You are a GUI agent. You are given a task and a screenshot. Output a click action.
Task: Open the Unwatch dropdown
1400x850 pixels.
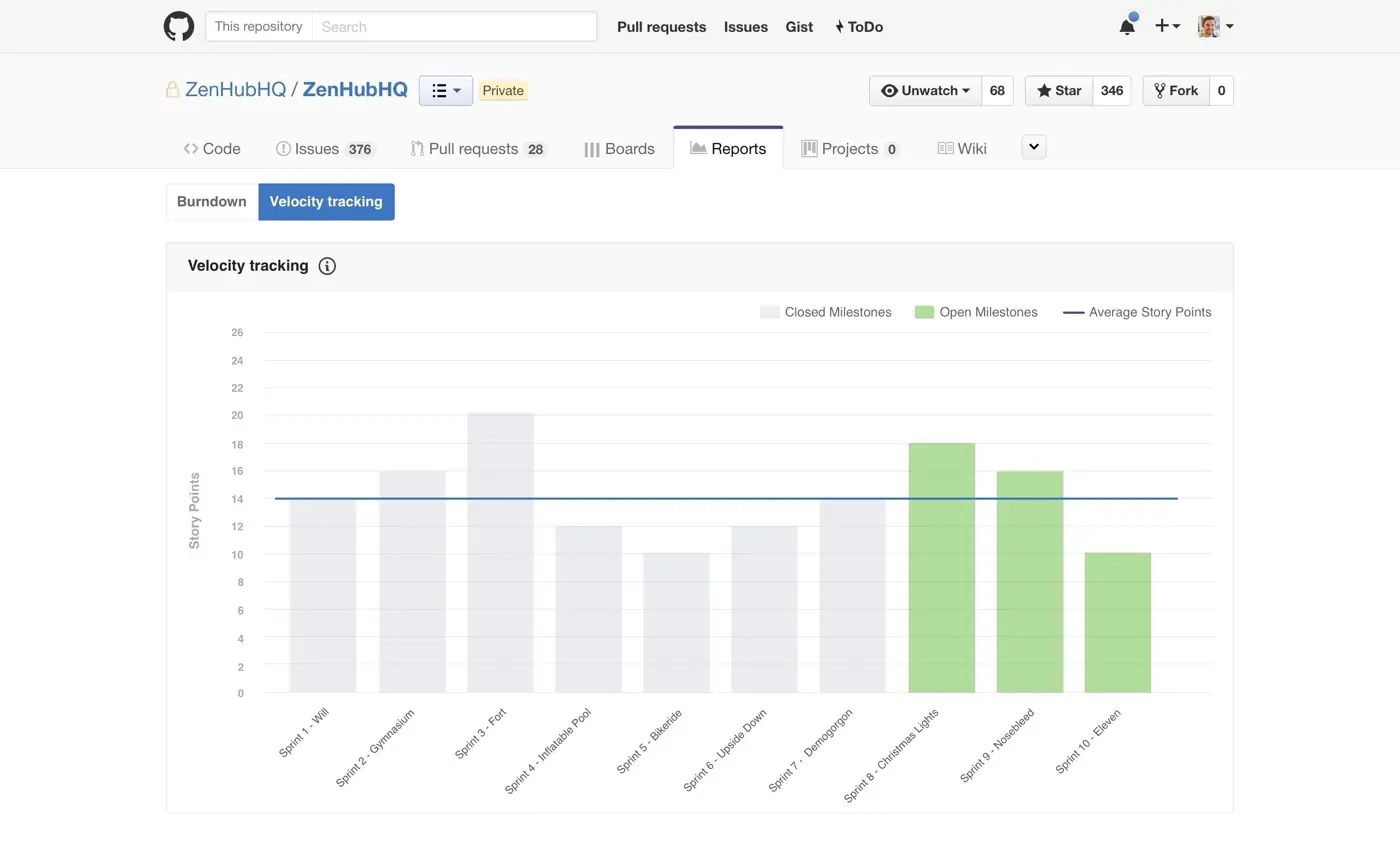click(926, 90)
